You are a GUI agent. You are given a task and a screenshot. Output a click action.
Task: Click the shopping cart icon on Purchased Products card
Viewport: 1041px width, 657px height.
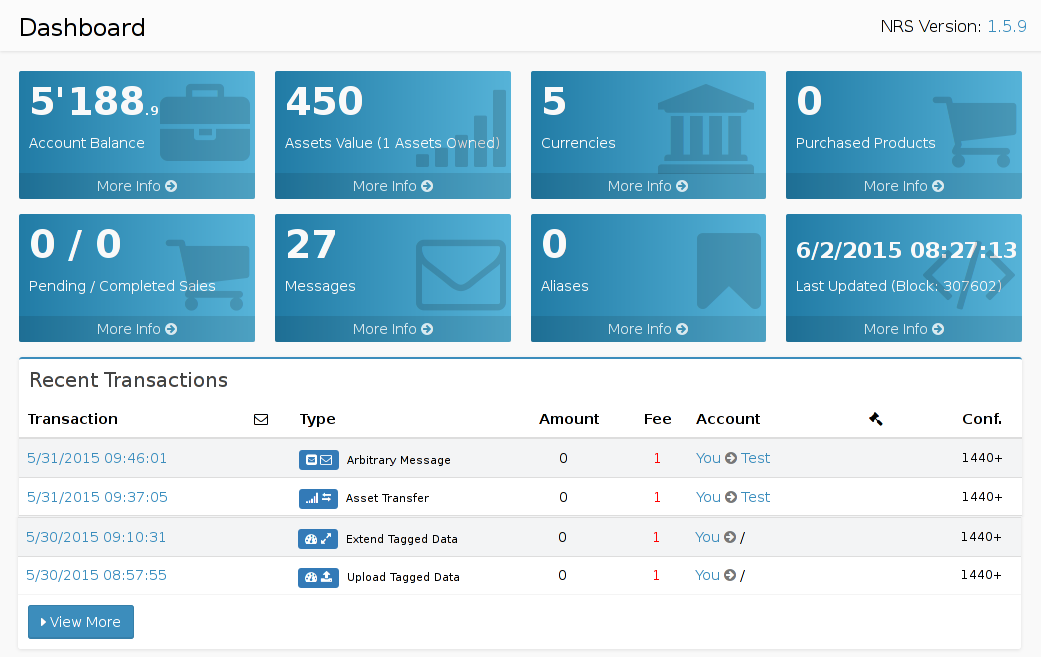click(974, 131)
